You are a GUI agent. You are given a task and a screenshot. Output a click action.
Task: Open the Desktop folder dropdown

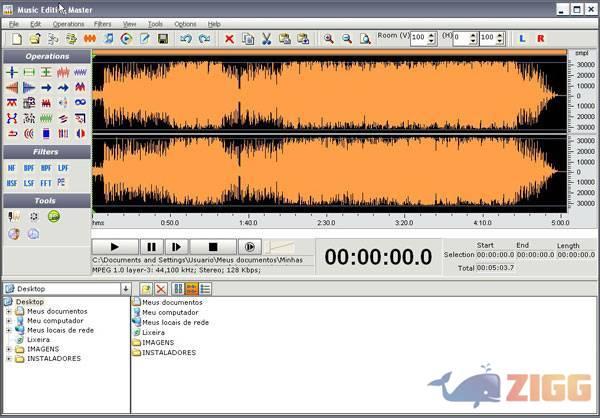pos(126,289)
